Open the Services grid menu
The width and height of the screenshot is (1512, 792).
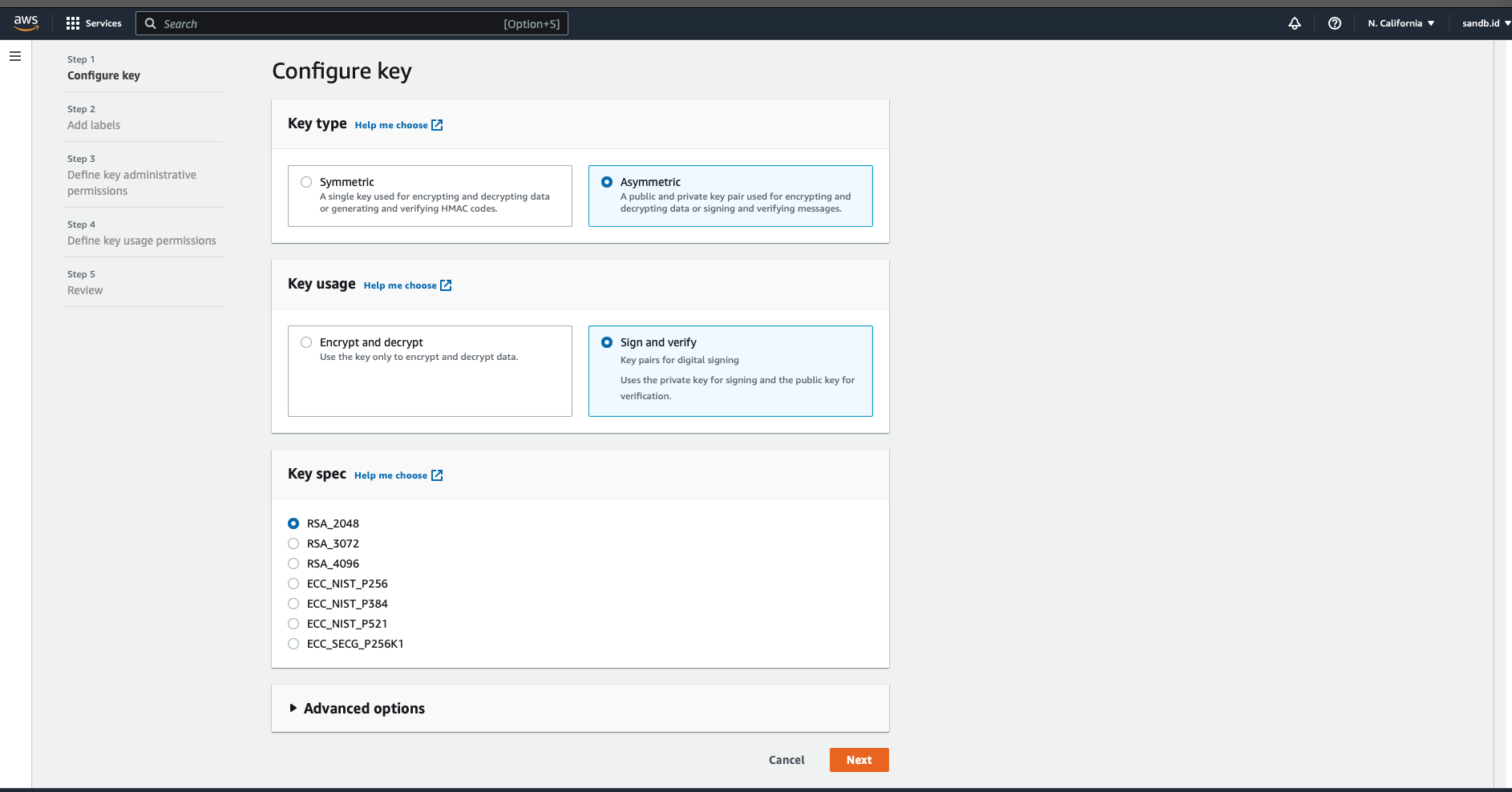[x=94, y=23]
